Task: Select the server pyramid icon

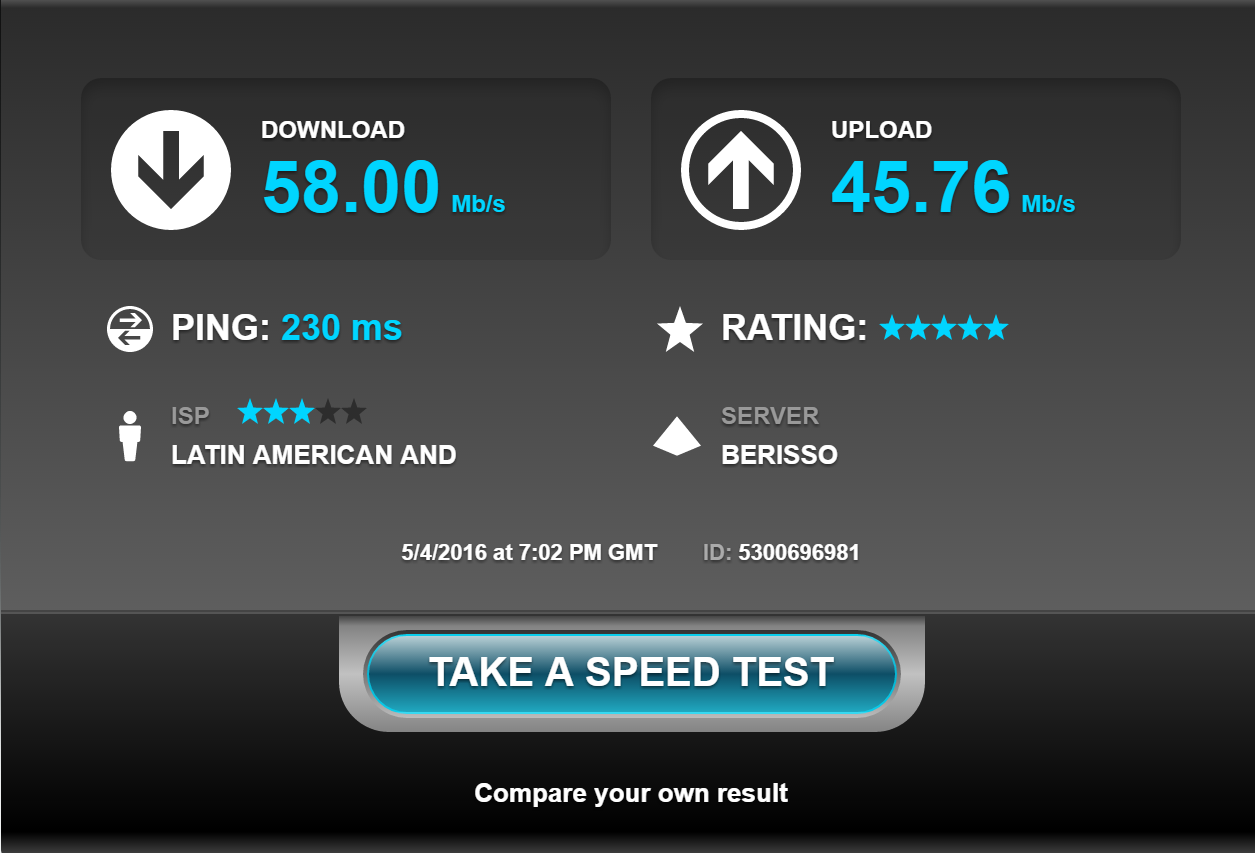Action: tap(677, 436)
